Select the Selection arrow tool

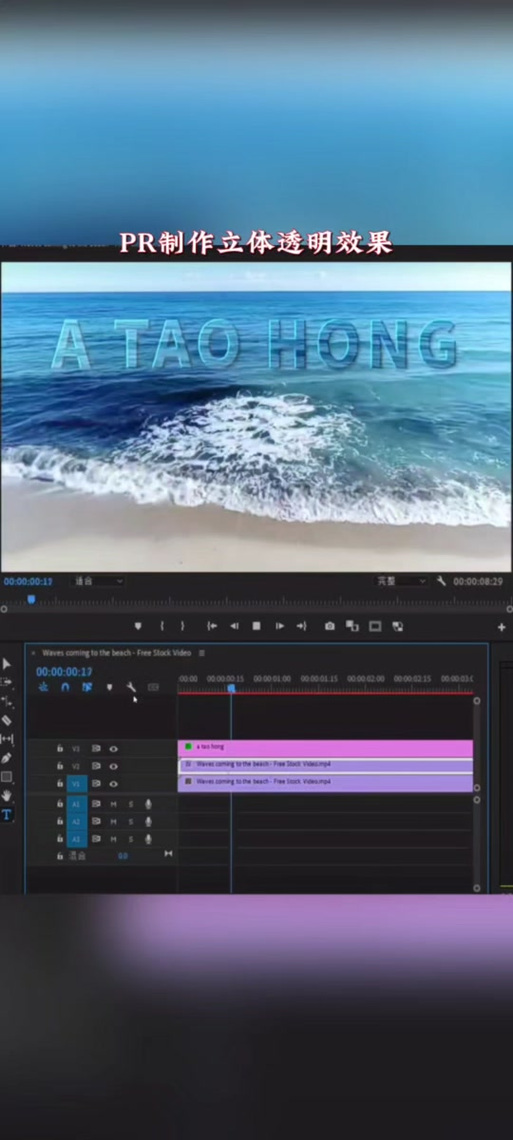7,663
